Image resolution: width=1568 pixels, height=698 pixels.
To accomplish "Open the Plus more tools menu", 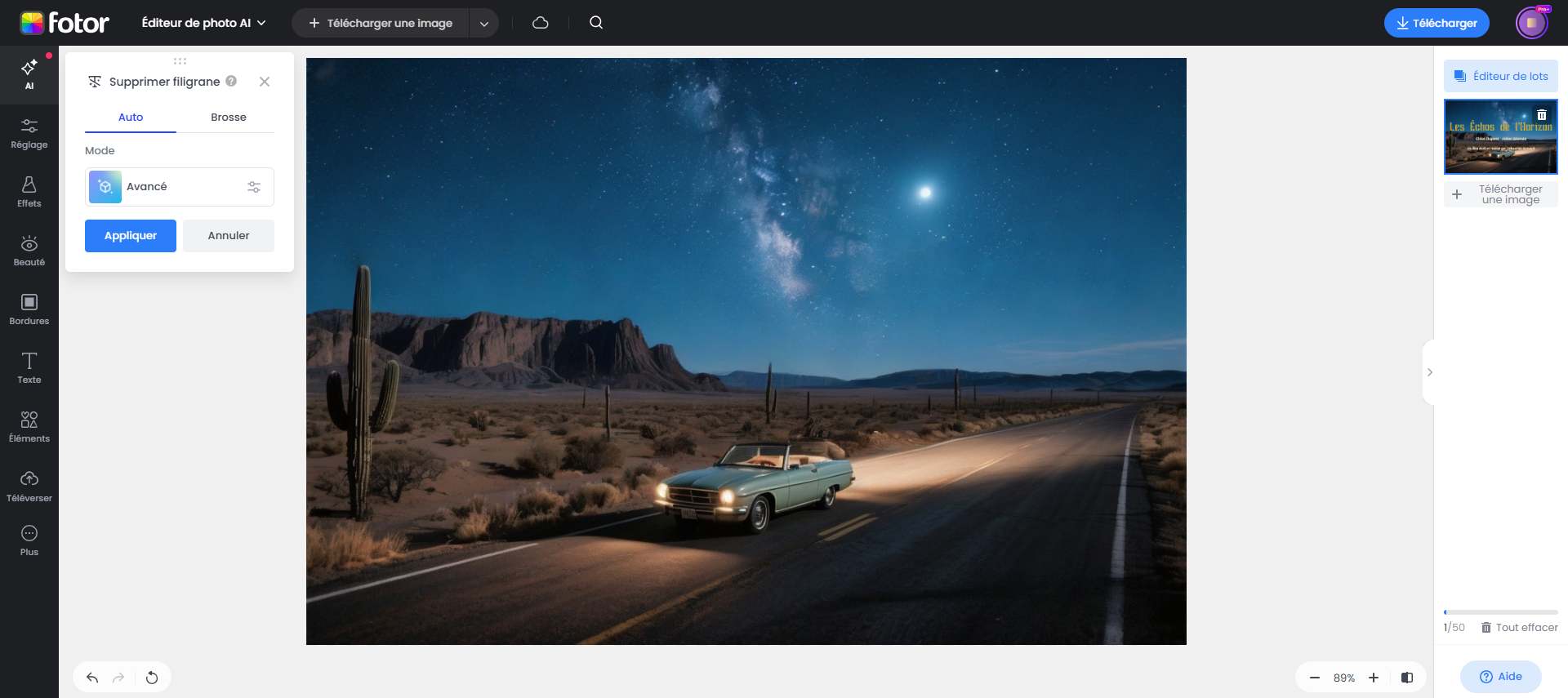I will pos(29,541).
